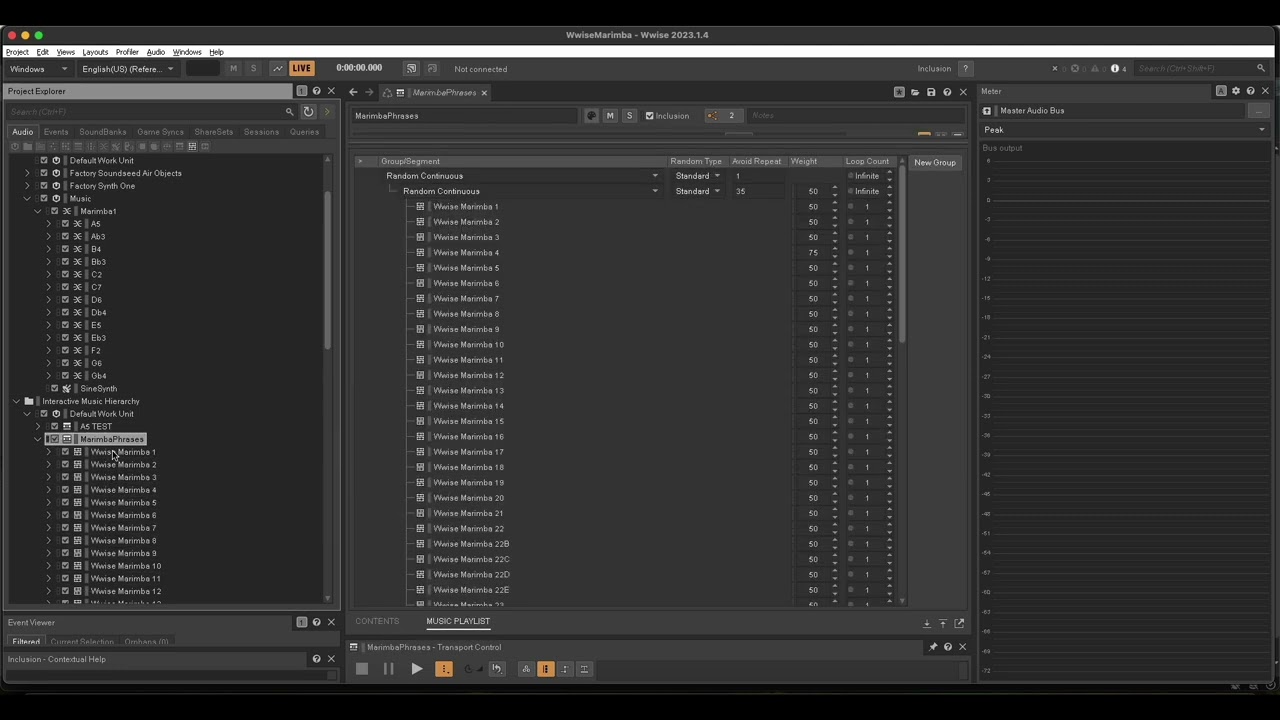
Task: Open Meter panel settings gear
Action: pos(1236,91)
